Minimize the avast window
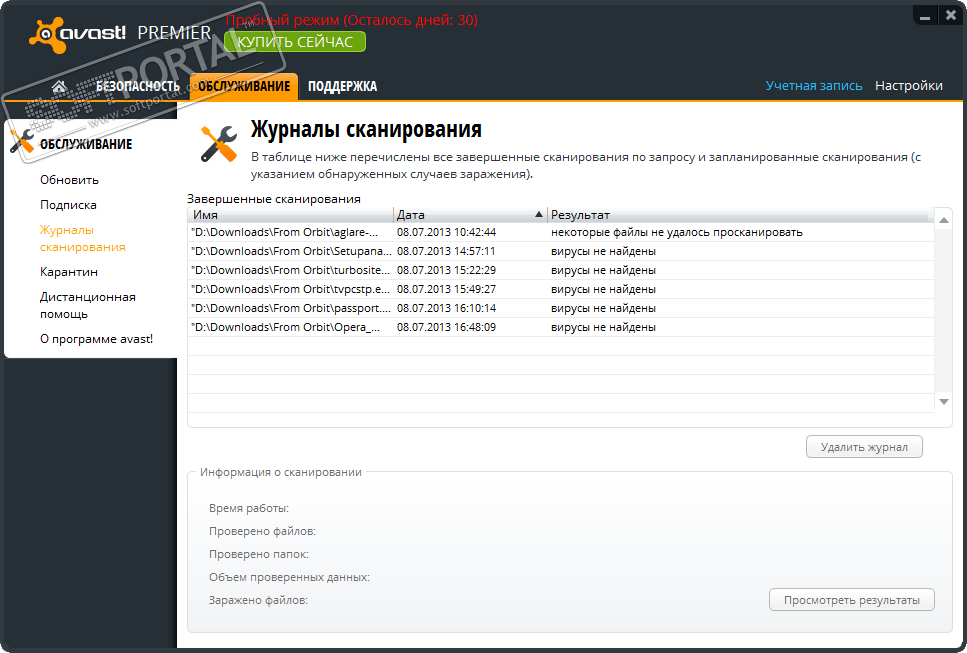The width and height of the screenshot is (967, 653). (x=924, y=17)
